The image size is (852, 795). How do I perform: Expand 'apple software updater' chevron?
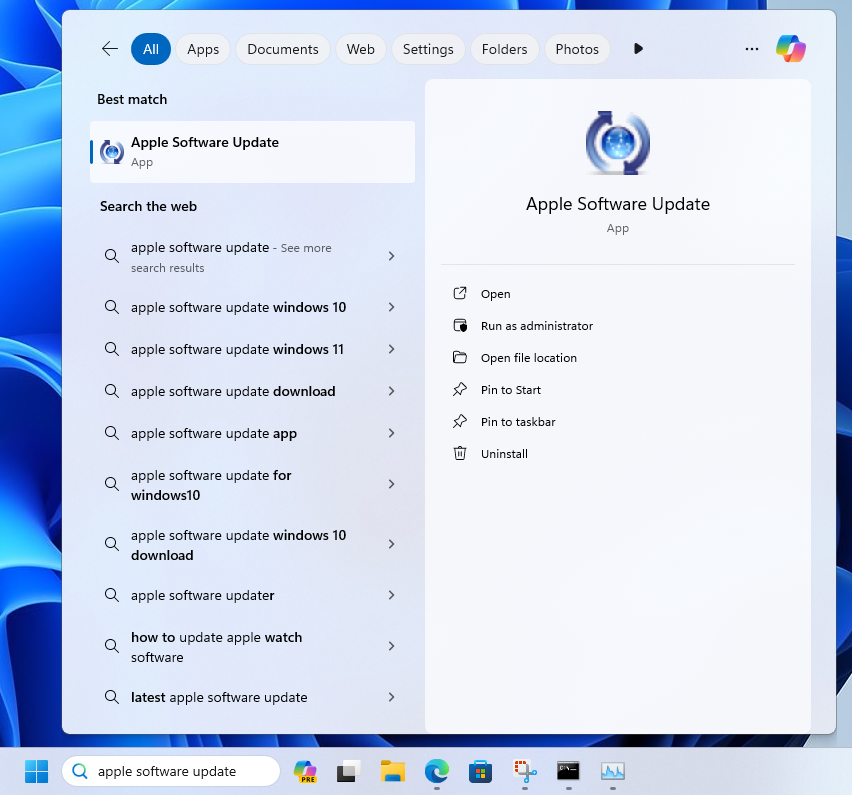(x=391, y=595)
